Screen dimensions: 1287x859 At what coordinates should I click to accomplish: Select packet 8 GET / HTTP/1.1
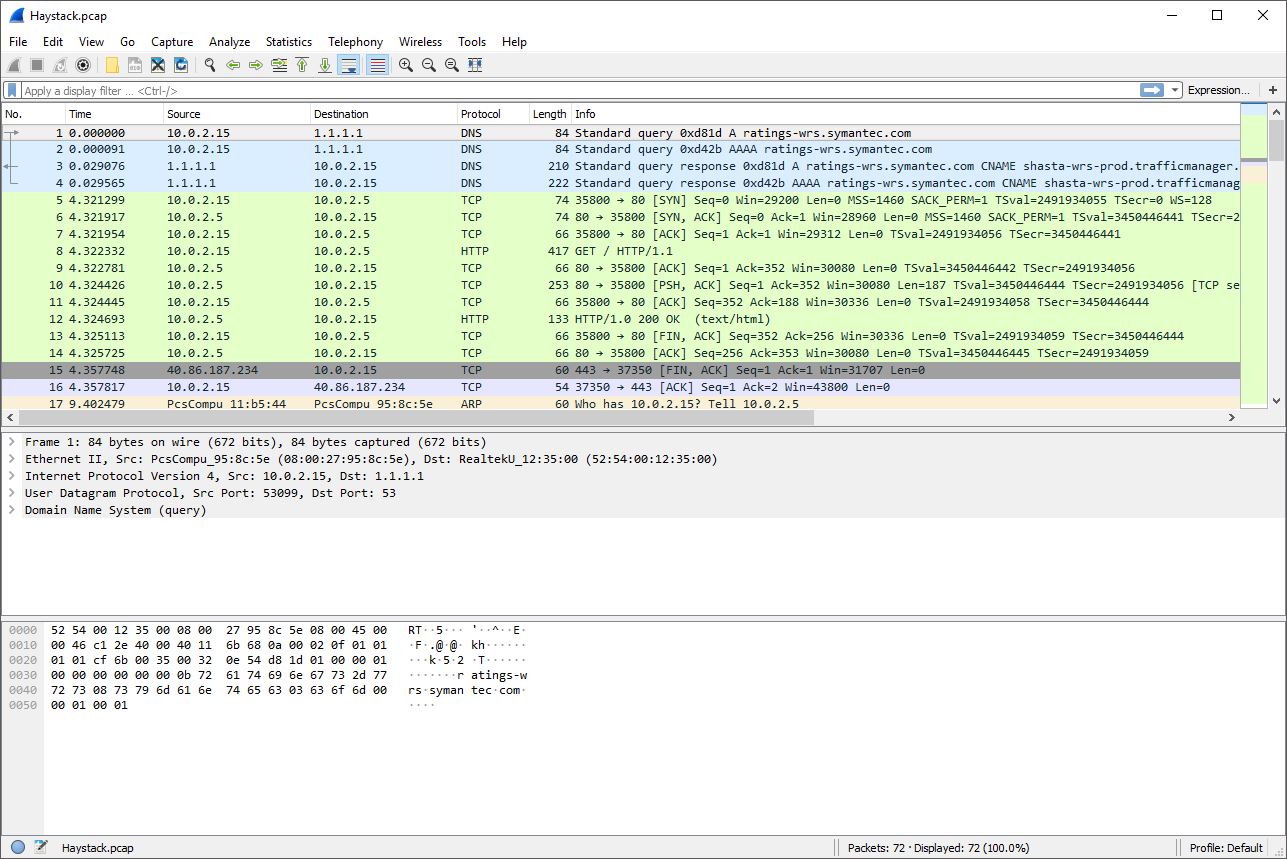point(620,251)
